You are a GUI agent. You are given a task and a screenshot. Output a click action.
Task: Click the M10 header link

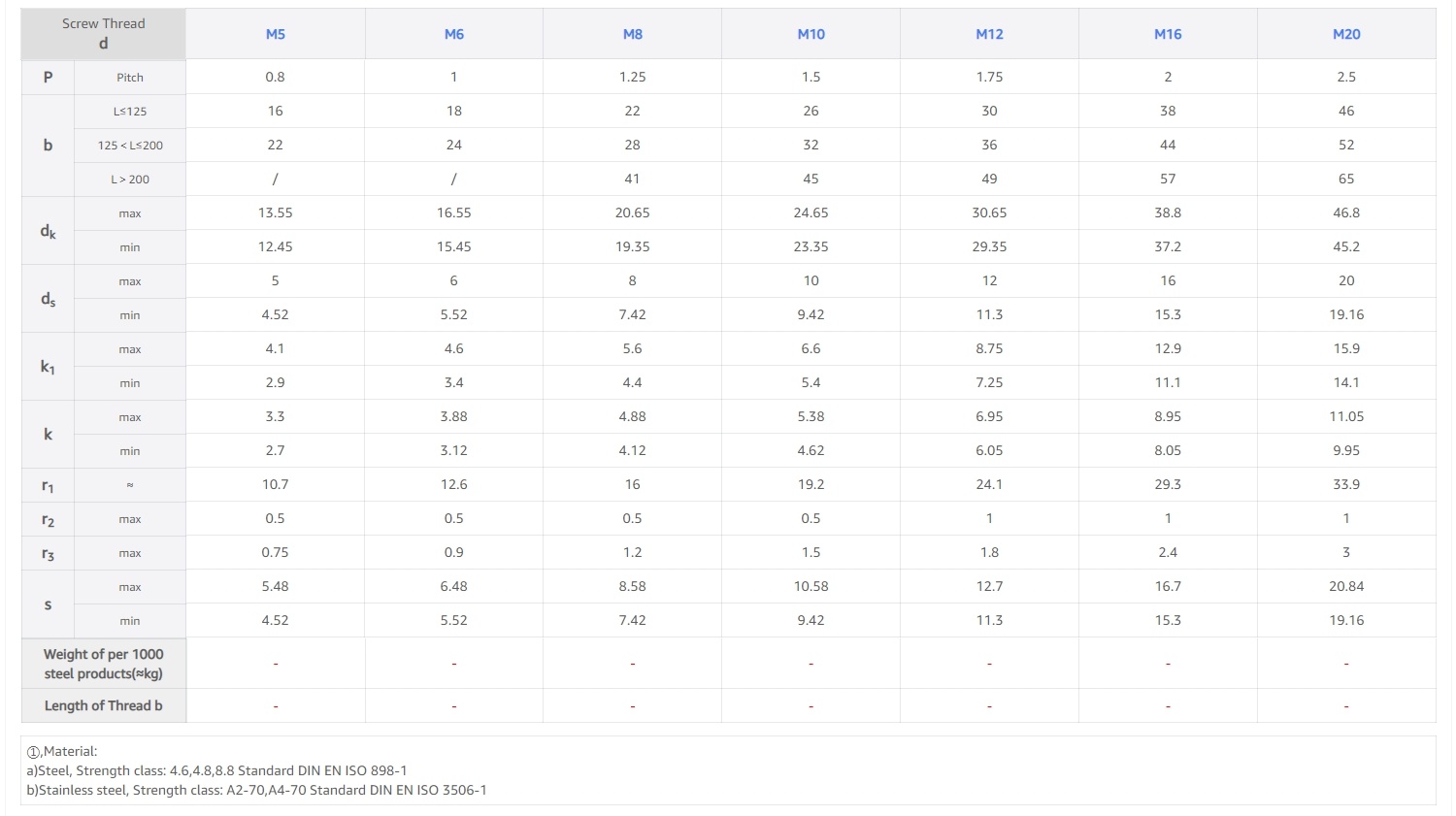click(x=811, y=34)
